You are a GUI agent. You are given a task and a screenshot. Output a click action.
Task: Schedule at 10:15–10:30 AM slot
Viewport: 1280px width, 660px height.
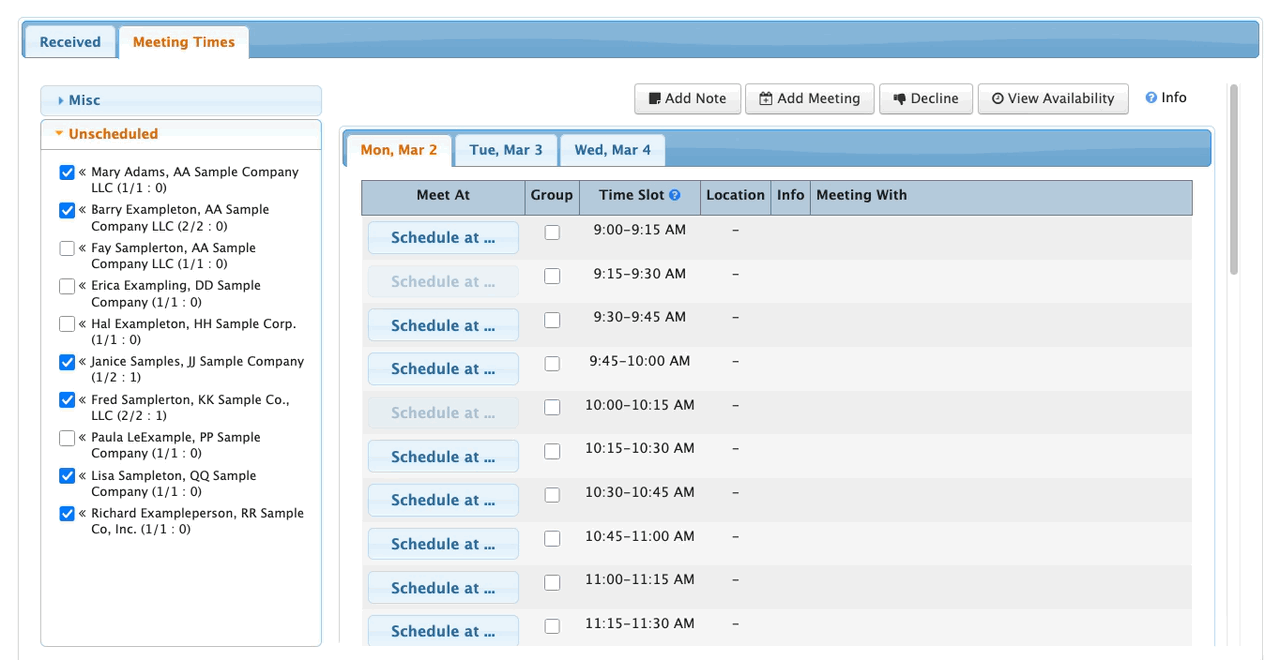443,457
